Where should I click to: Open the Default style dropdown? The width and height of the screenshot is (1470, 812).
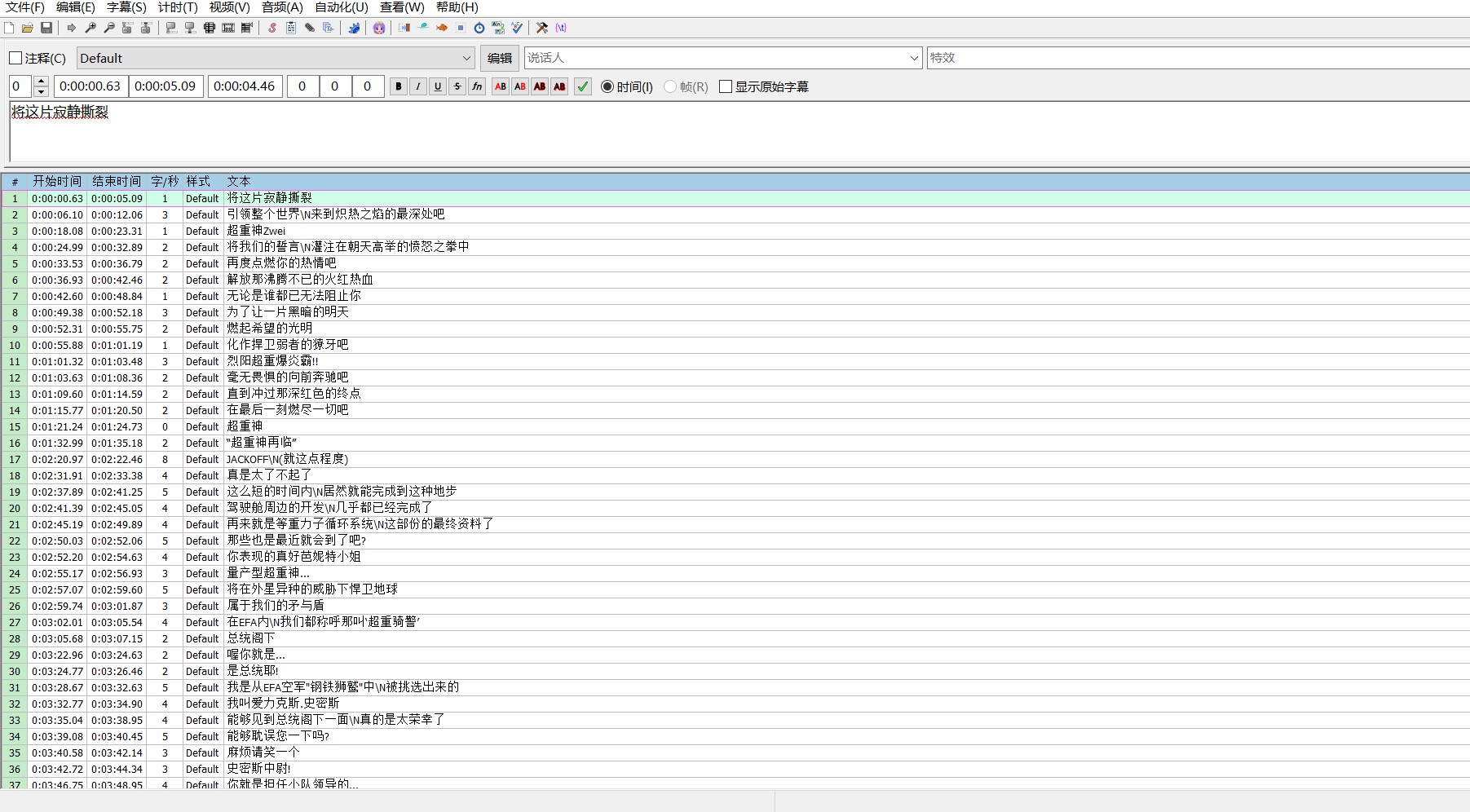point(276,58)
